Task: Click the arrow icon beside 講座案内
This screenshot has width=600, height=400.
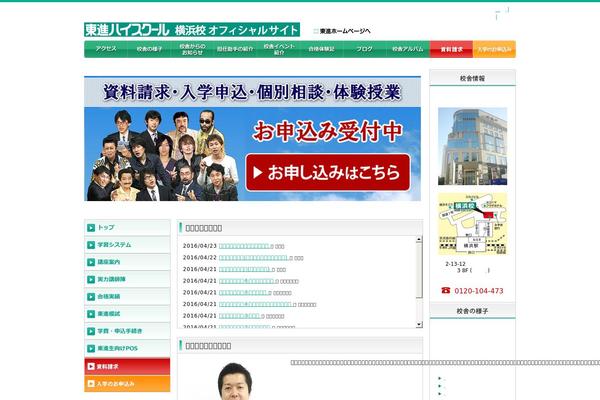Action: [x=91, y=262]
